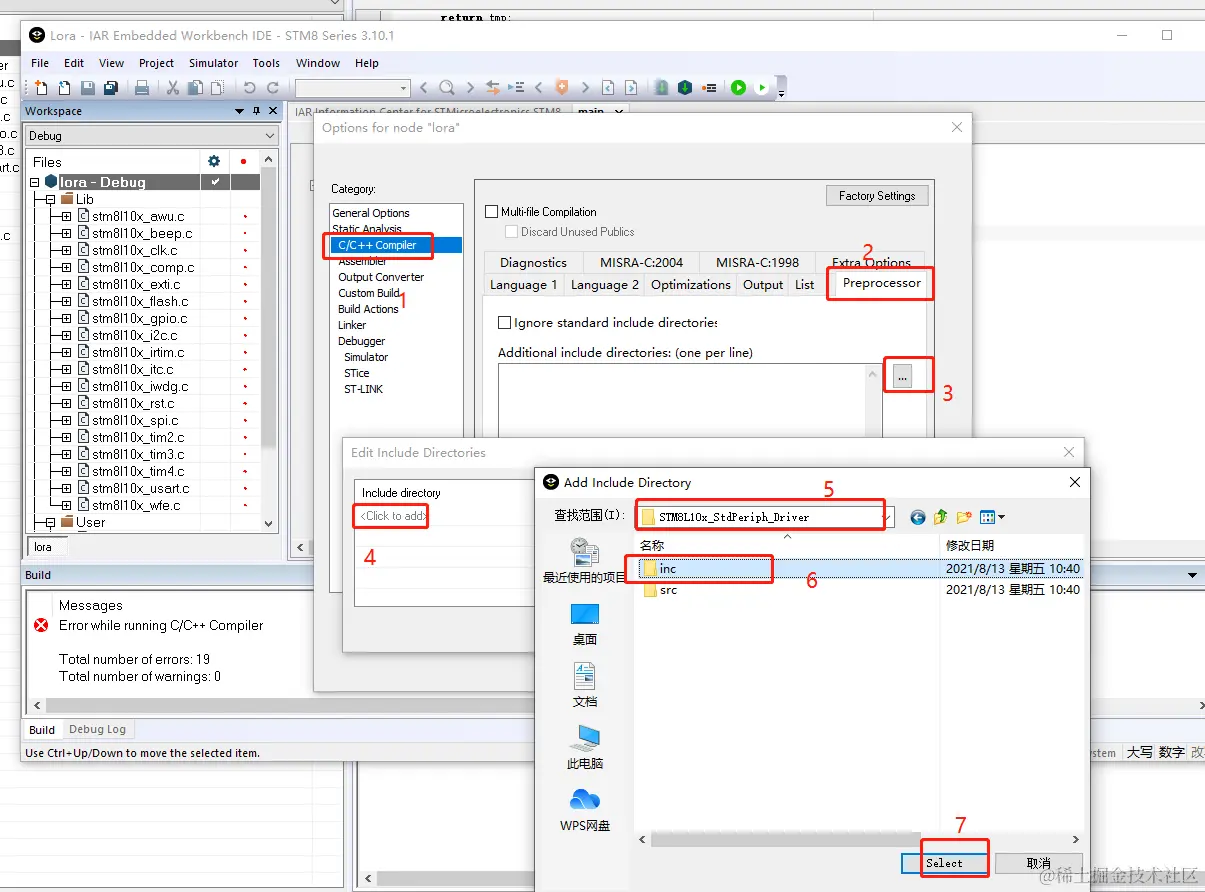
Task: Open the Tools menu
Action: tap(266, 63)
